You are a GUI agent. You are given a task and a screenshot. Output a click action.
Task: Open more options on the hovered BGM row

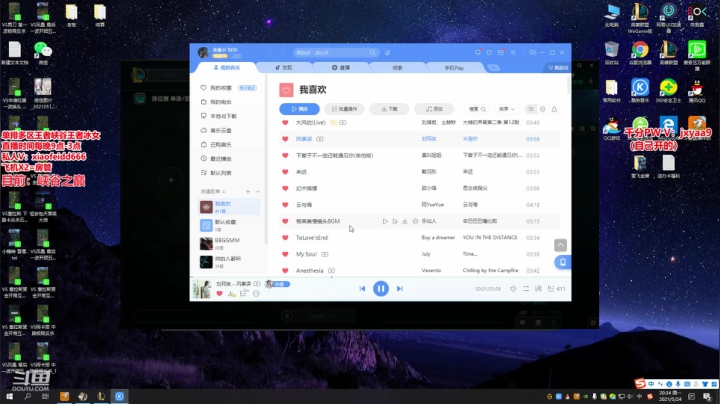tap(415, 221)
